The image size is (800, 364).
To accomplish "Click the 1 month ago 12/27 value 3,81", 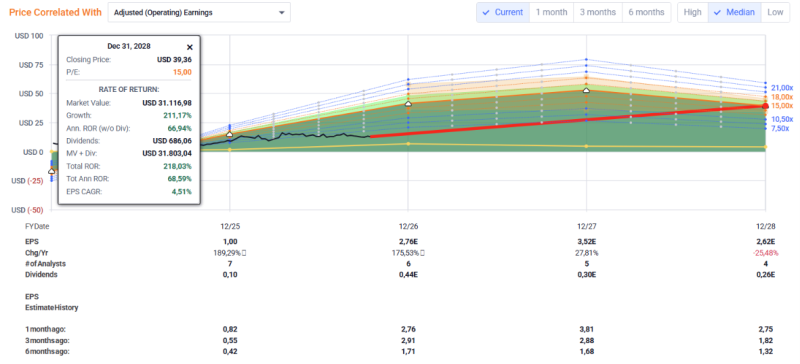I will tap(586, 329).
